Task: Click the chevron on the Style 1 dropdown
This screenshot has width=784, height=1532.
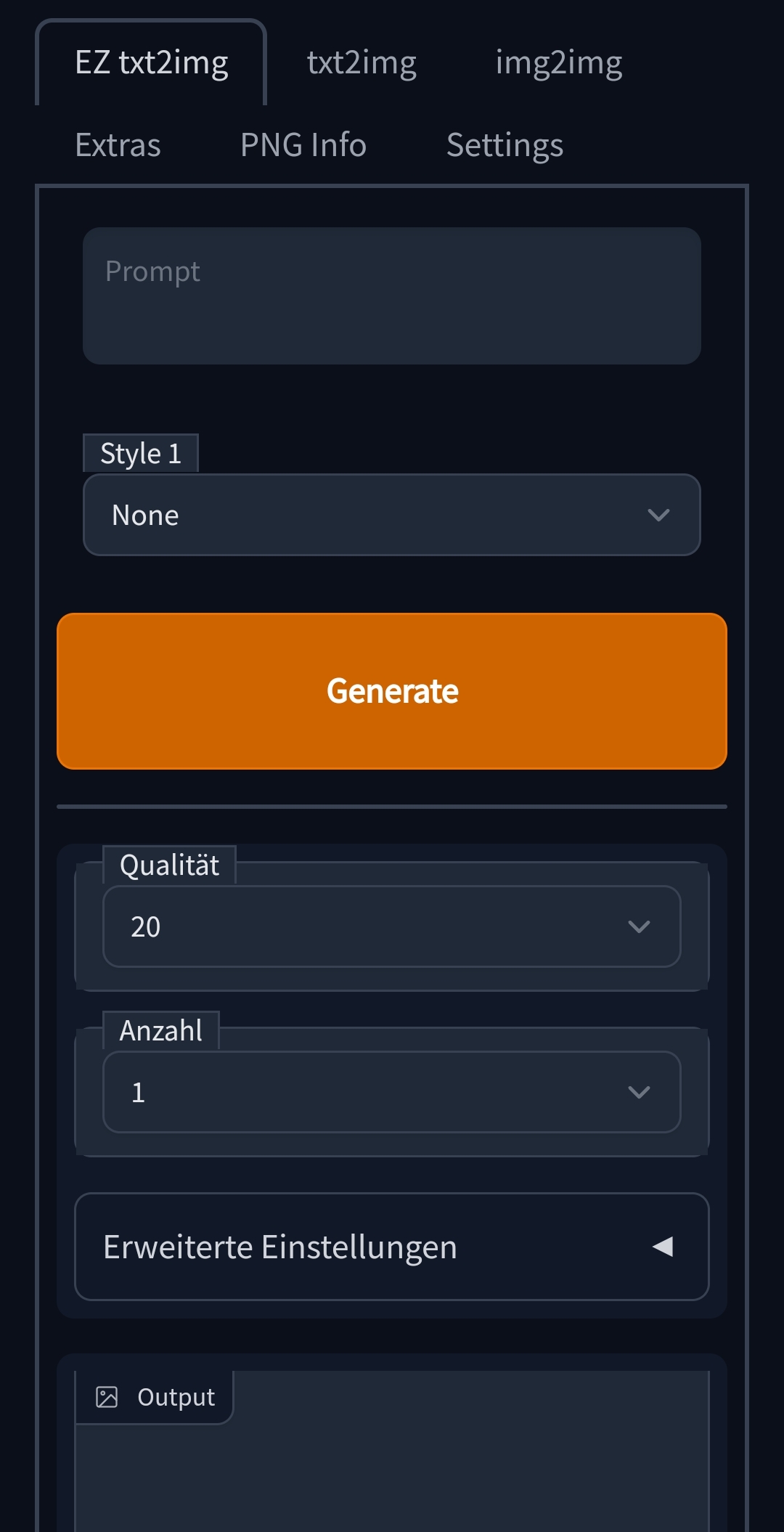Action: point(659,515)
